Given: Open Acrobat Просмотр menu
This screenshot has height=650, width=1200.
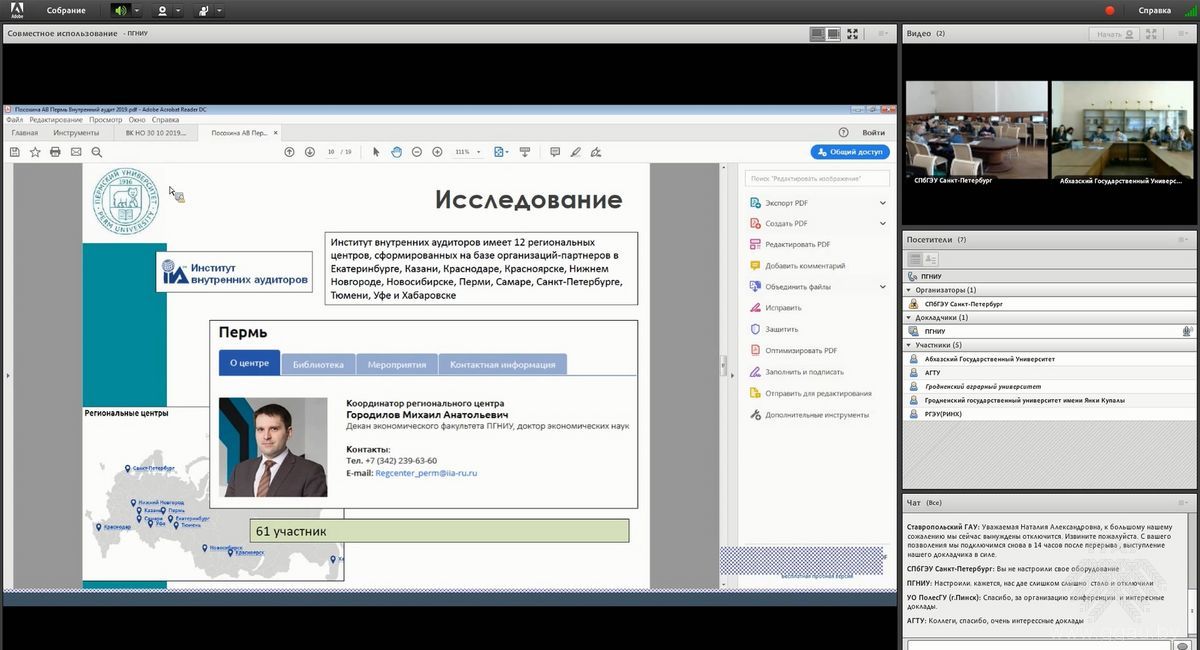Looking at the screenshot, I should click(x=105, y=119).
